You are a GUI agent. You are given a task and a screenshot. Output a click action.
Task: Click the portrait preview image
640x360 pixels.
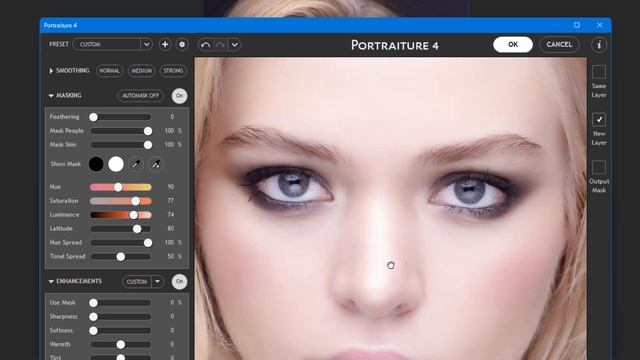391,209
